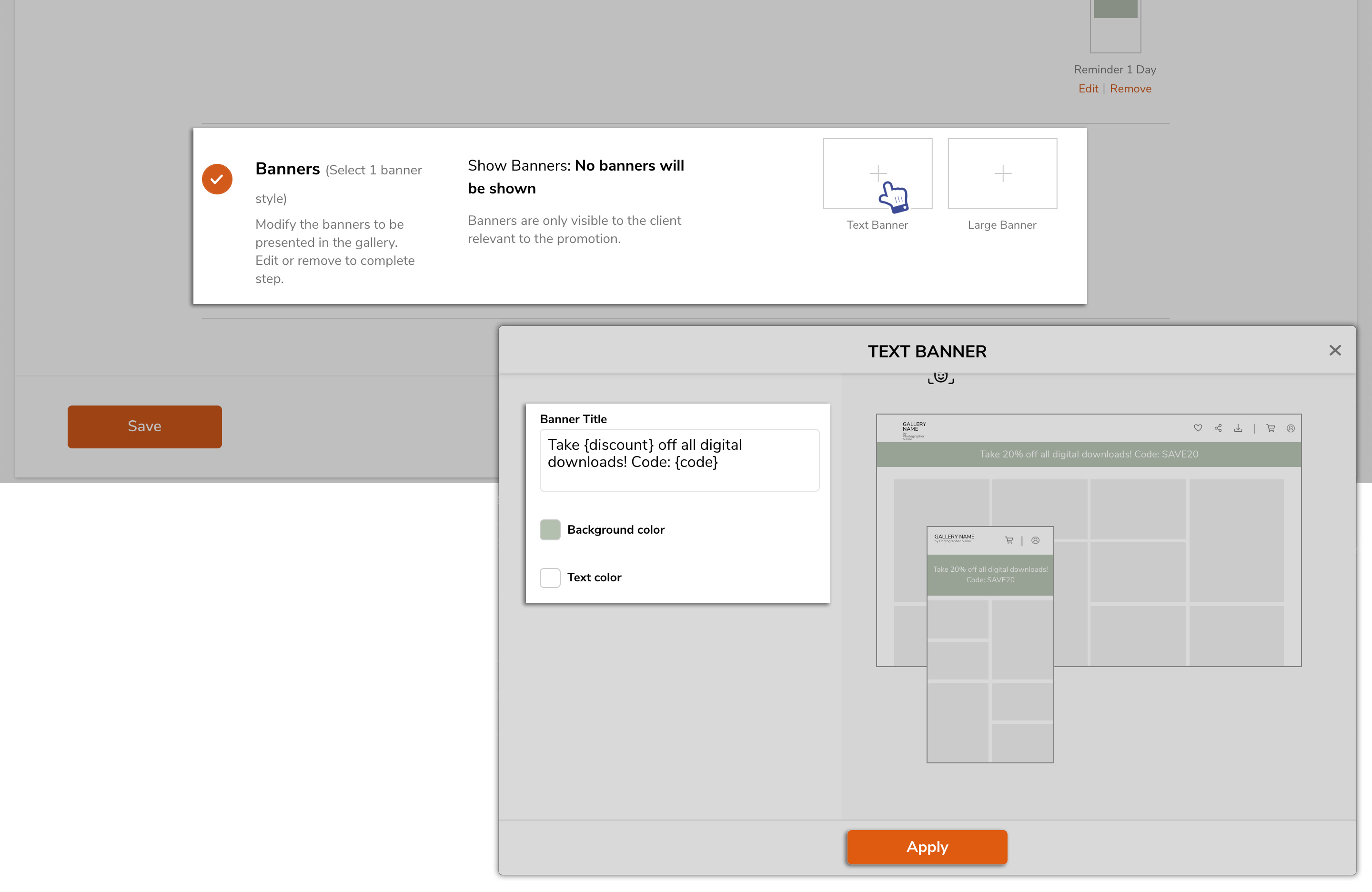
Task: Select the profile icon in the mobile preview header
Action: 1035,540
